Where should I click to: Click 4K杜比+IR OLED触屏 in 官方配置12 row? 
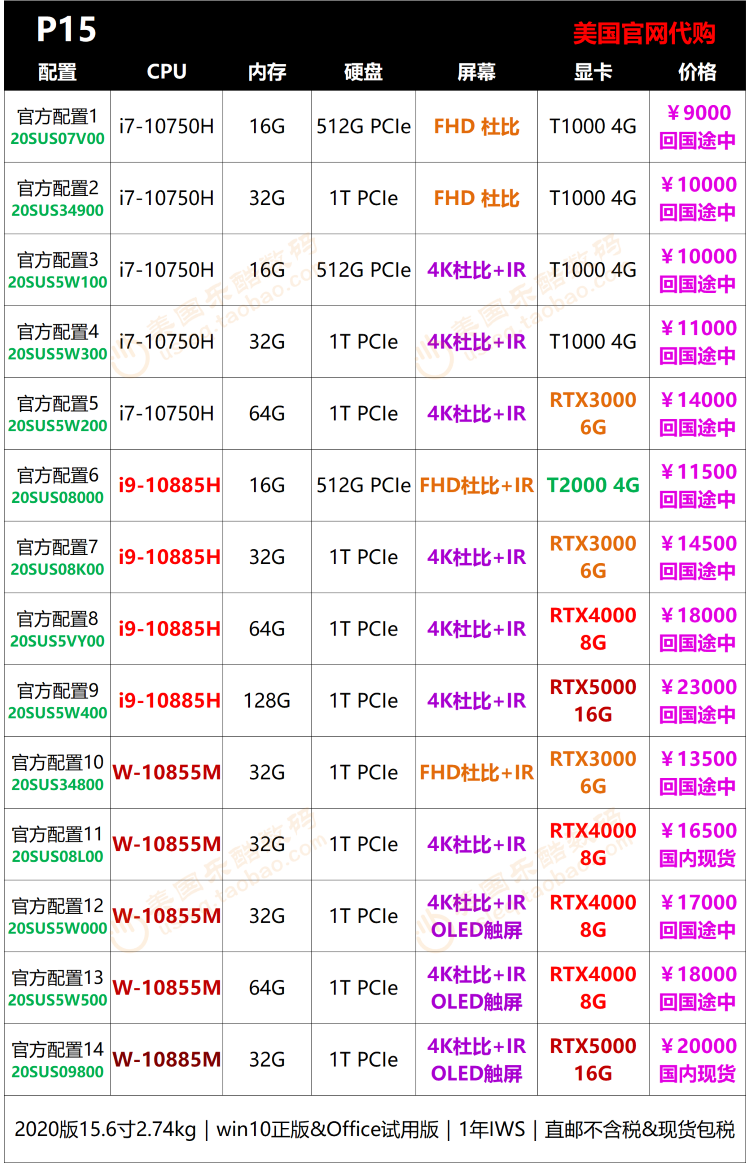click(x=476, y=916)
